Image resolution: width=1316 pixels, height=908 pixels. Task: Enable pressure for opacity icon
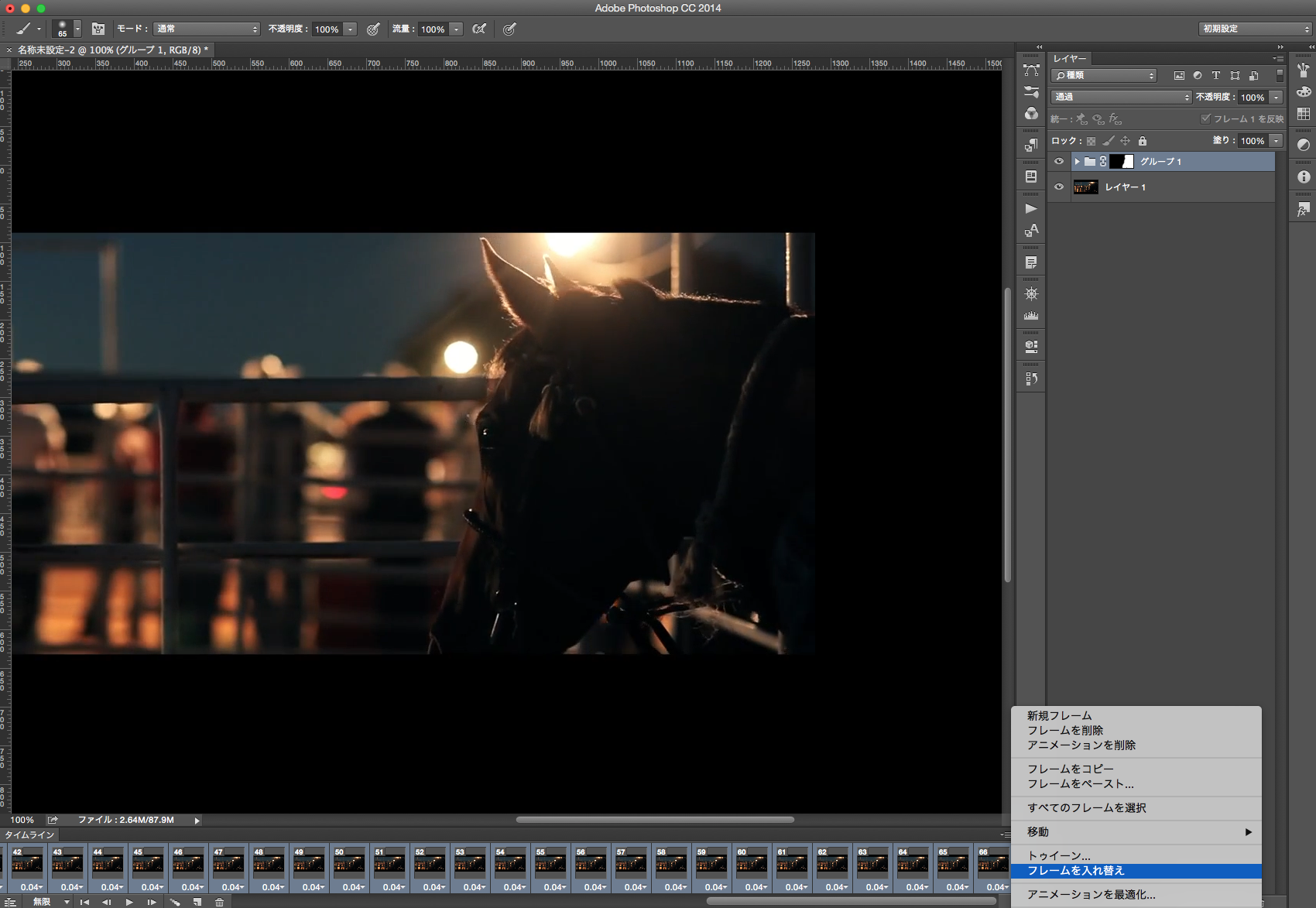click(x=373, y=29)
